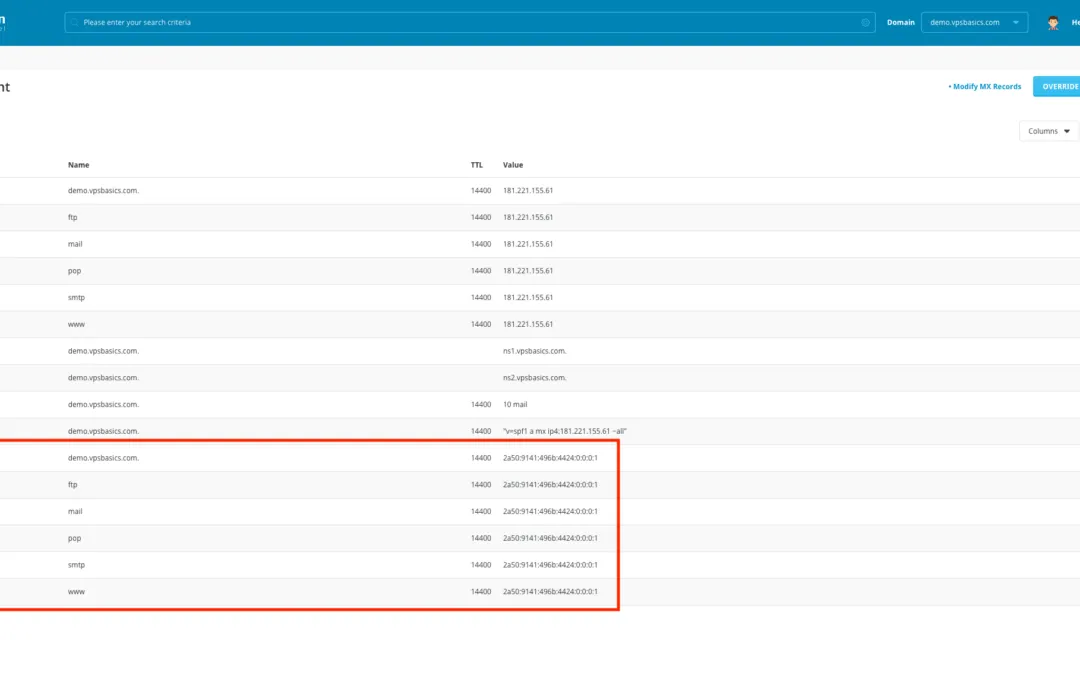The image size is (1080, 675).
Task: Click the dropdown arrow on the domain selector
Action: click(1016, 21)
